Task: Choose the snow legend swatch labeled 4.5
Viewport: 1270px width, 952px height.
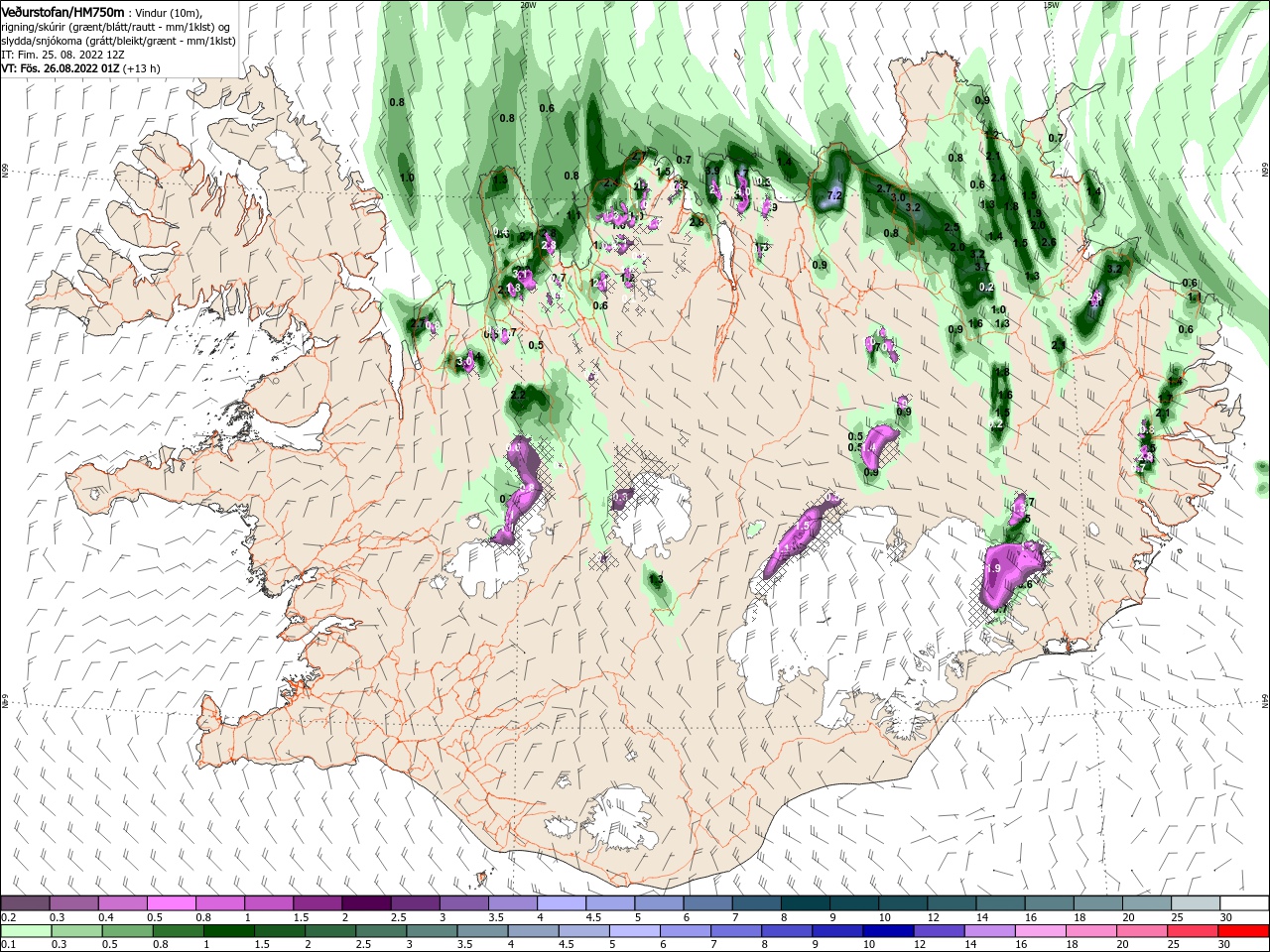Action: coord(609,903)
